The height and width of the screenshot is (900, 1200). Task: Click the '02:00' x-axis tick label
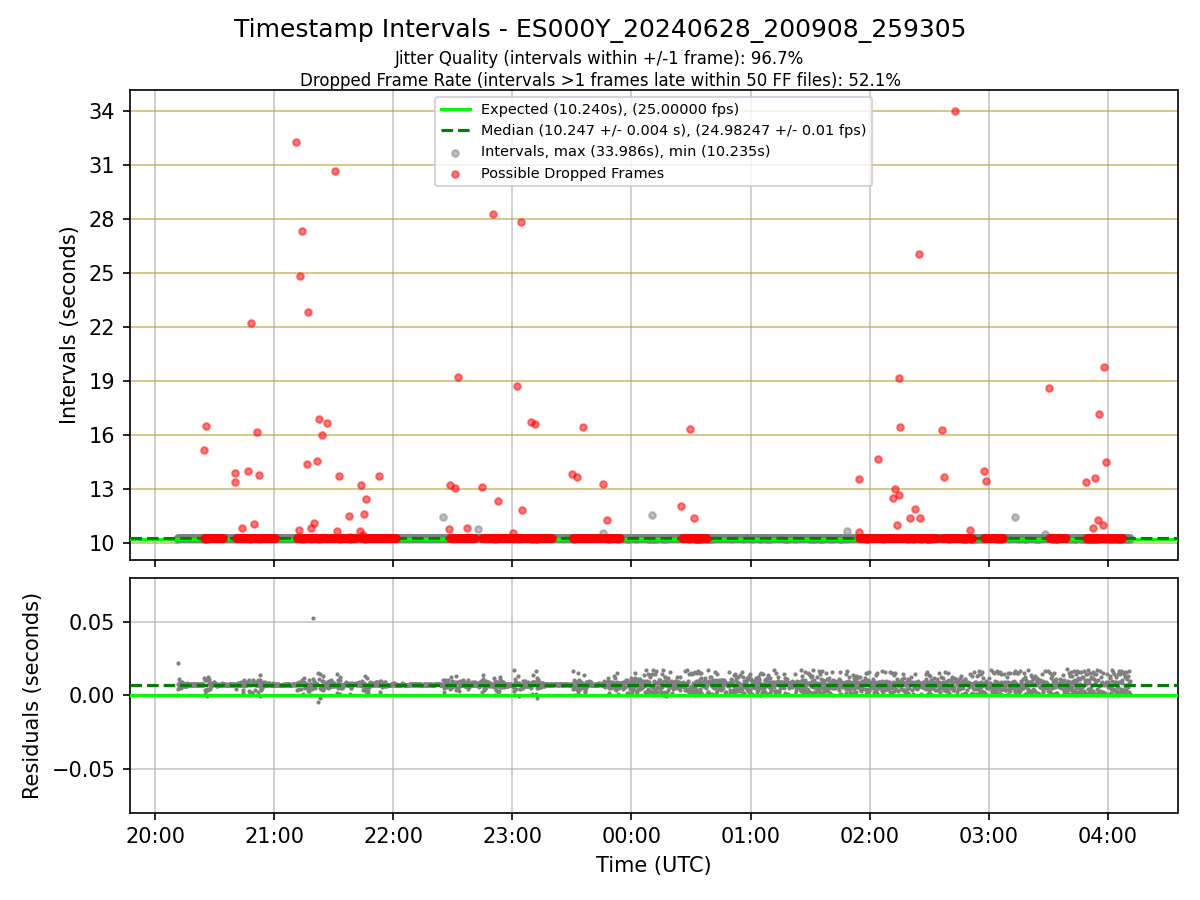(x=870, y=835)
